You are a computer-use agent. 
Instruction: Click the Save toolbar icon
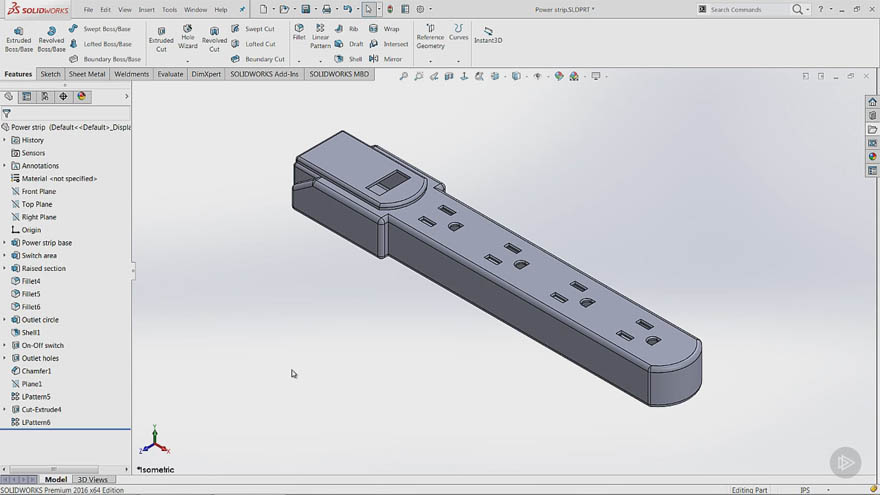pyautogui.click(x=305, y=9)
